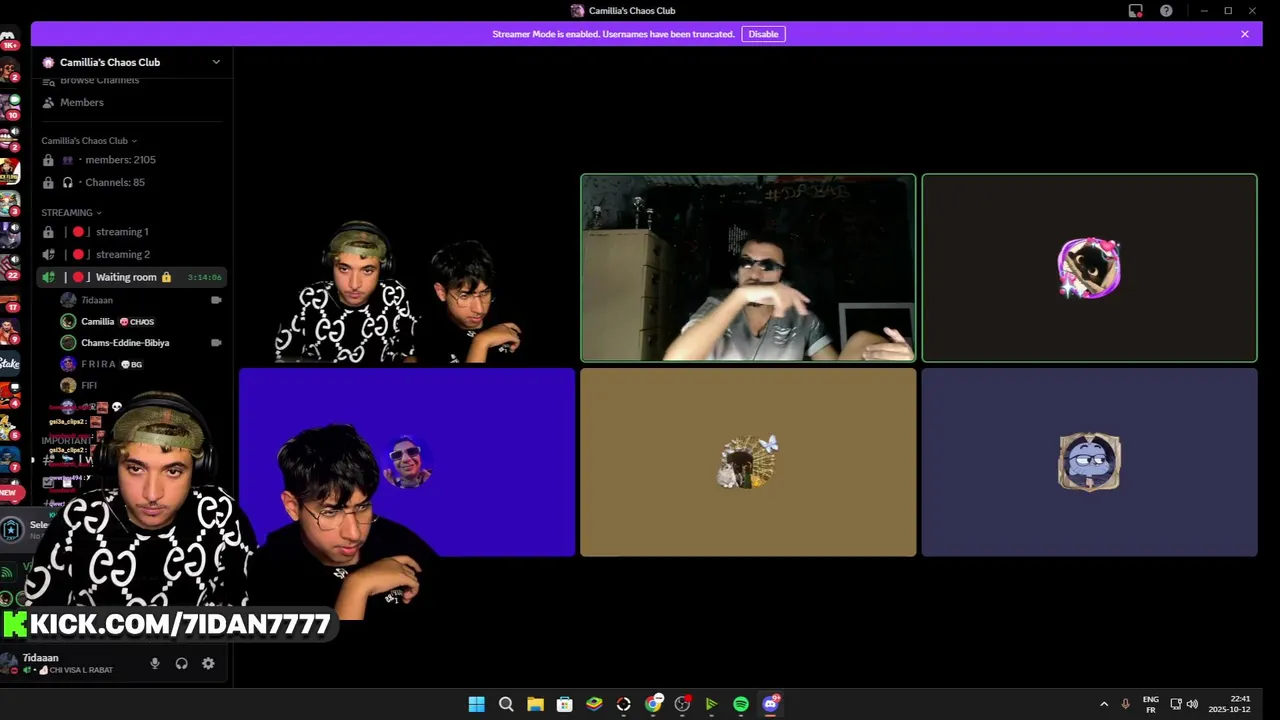
Task: Mute microphone in user panel
Action: pos(154,663)
